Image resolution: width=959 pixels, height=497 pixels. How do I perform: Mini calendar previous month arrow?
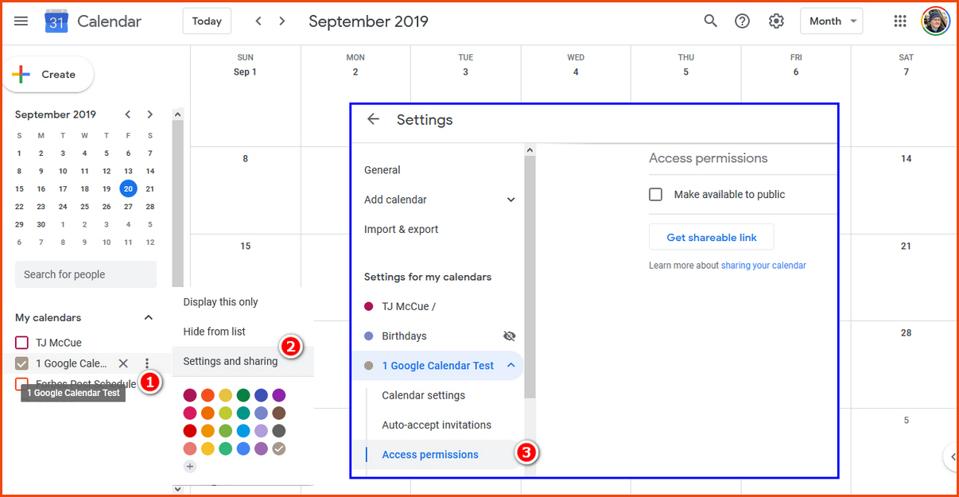(127, 114)
